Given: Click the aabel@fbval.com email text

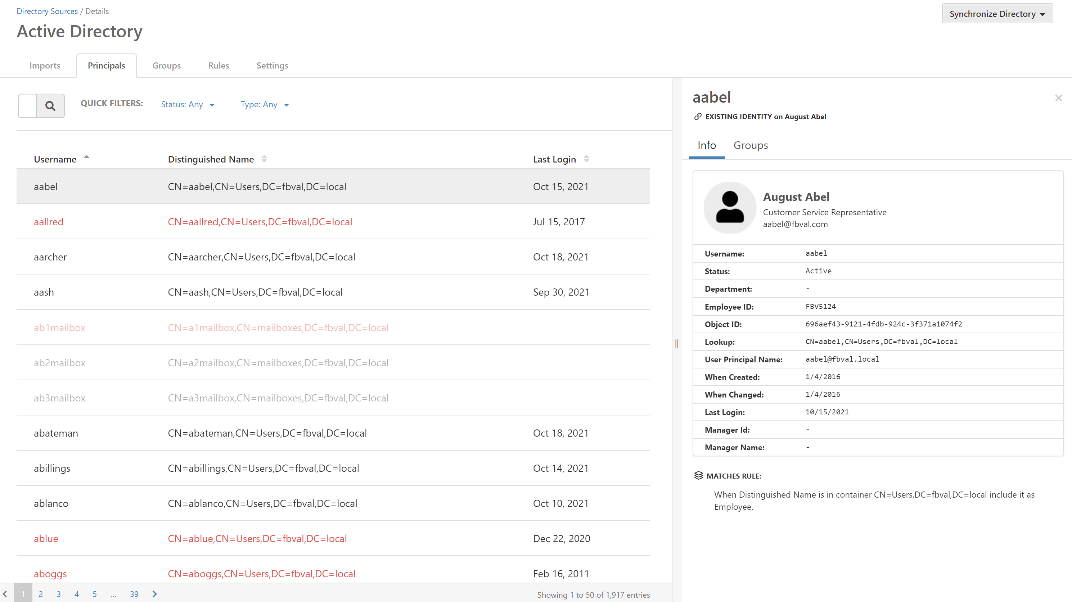Looking at the screenshot, I should tap(795, 224).
